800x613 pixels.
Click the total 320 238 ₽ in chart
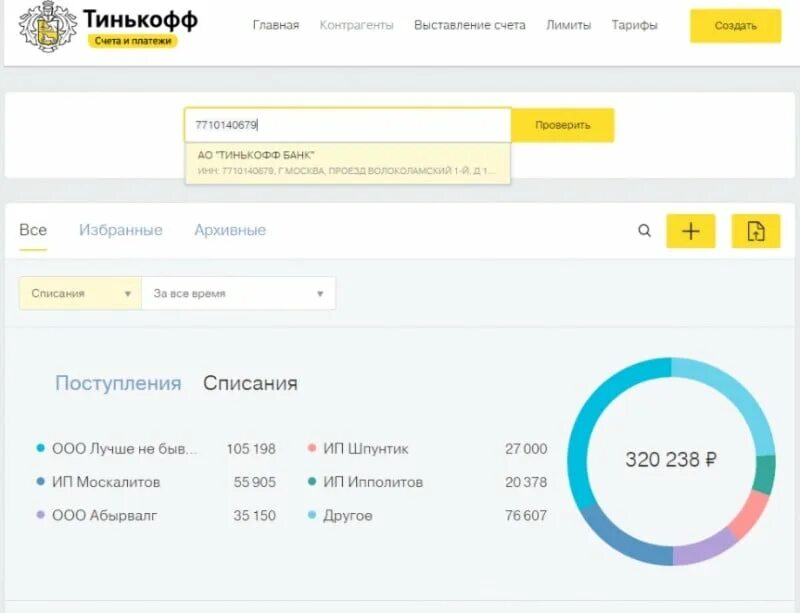click(671, 459)
